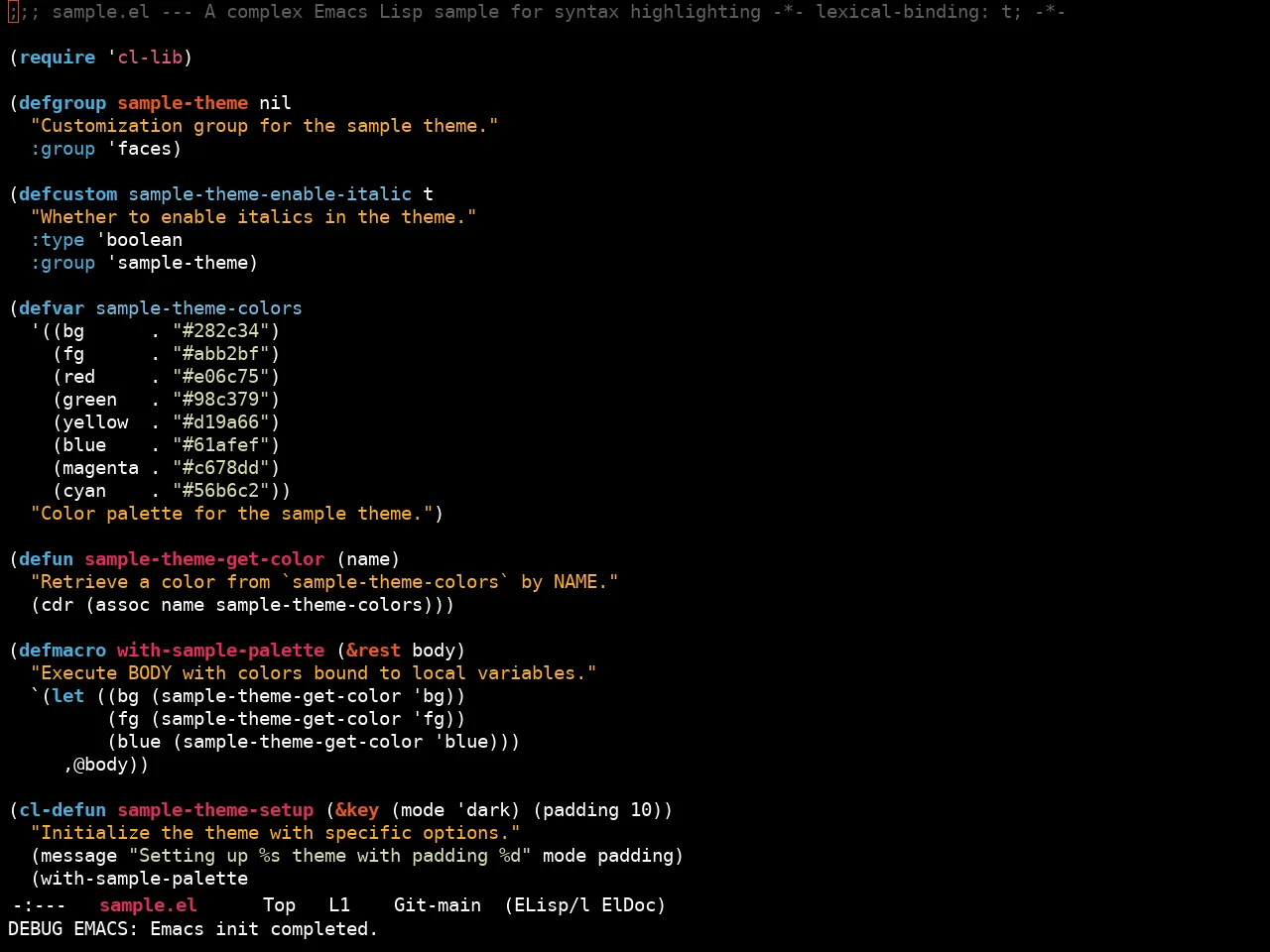
Task: Click the message function call
Action: (x=78, y=856)
